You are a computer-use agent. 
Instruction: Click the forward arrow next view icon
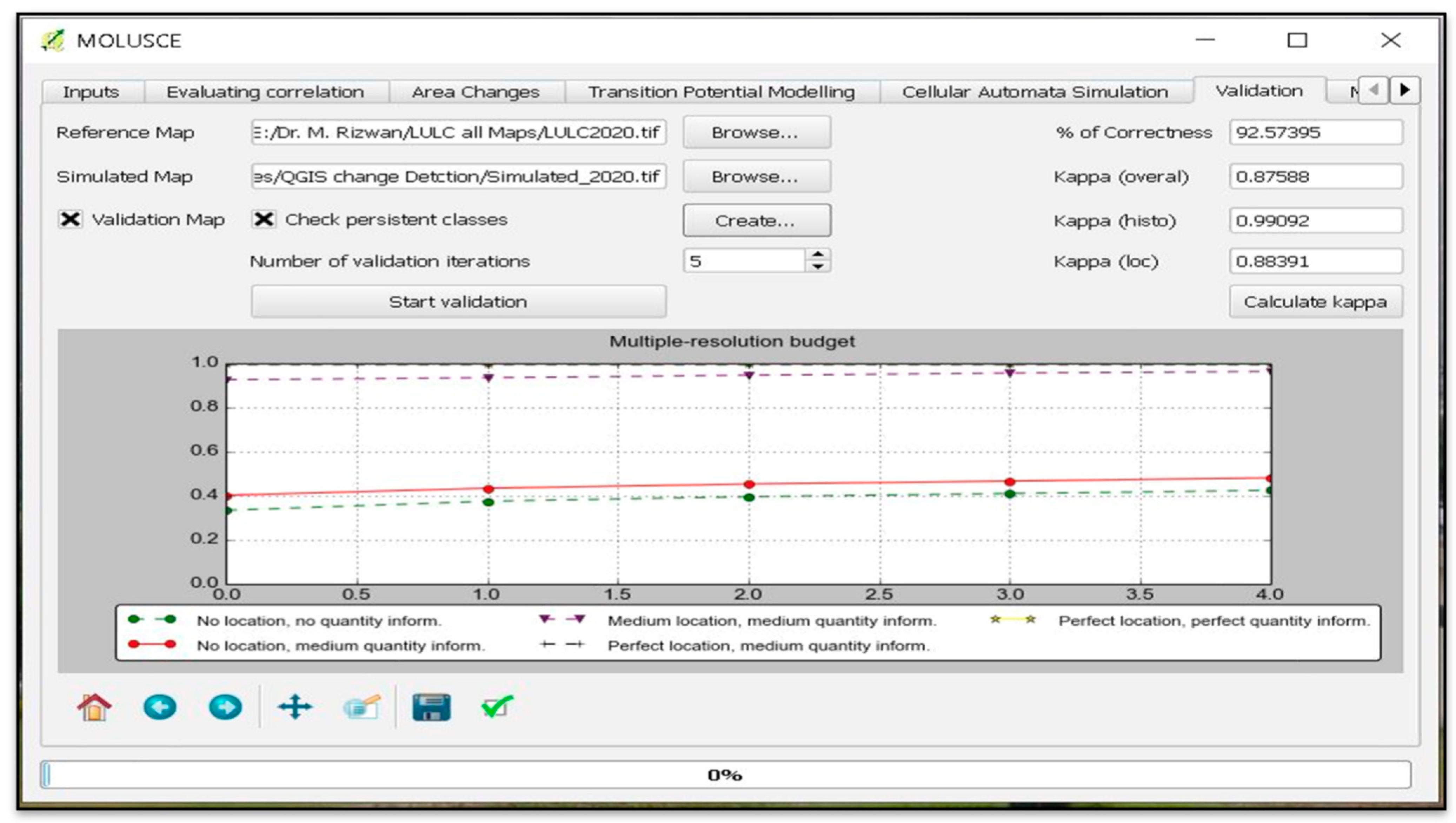coord(225,707)
